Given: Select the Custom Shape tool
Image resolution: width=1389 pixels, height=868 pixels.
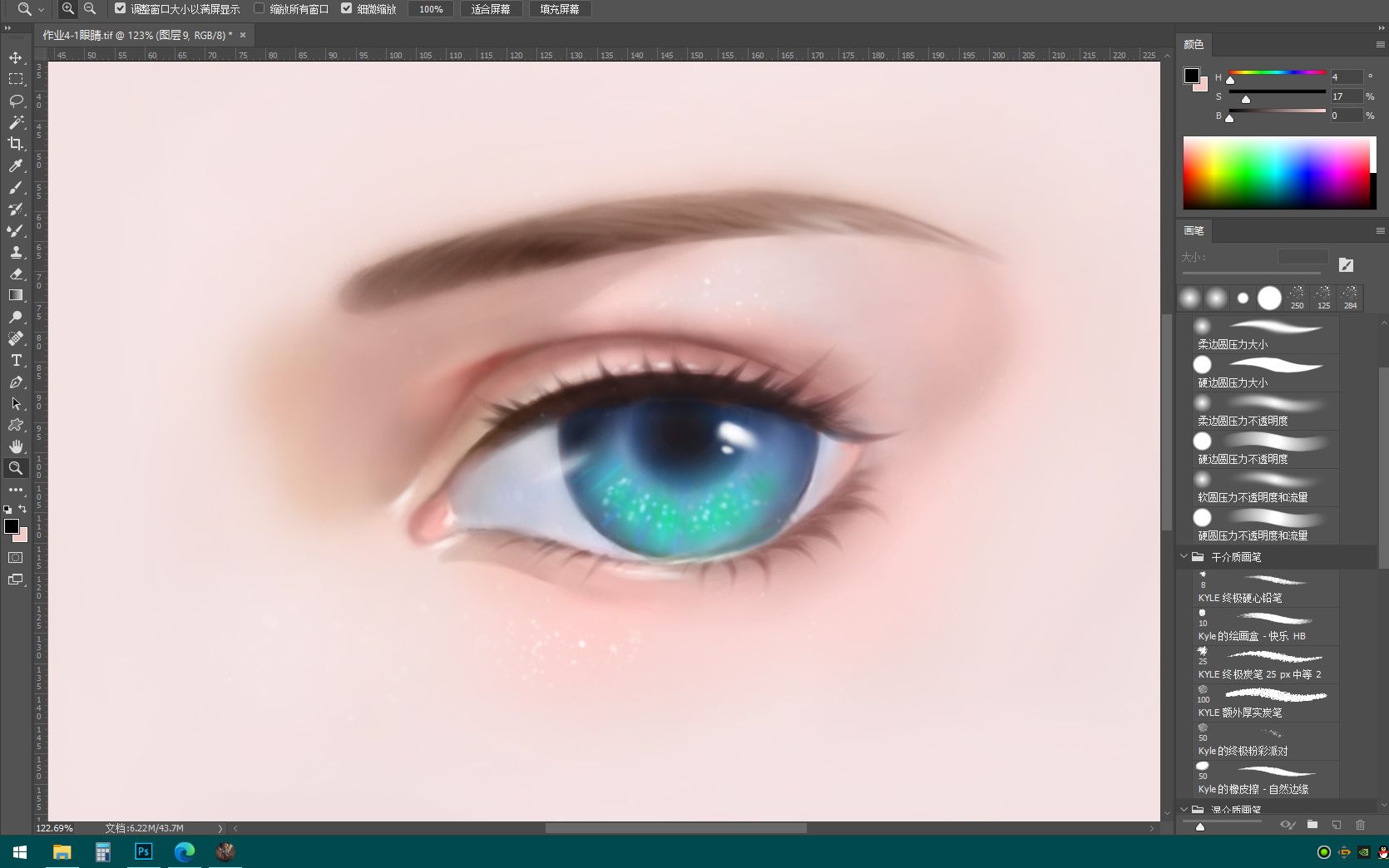Looking at the screenshot, I should 16,425.
